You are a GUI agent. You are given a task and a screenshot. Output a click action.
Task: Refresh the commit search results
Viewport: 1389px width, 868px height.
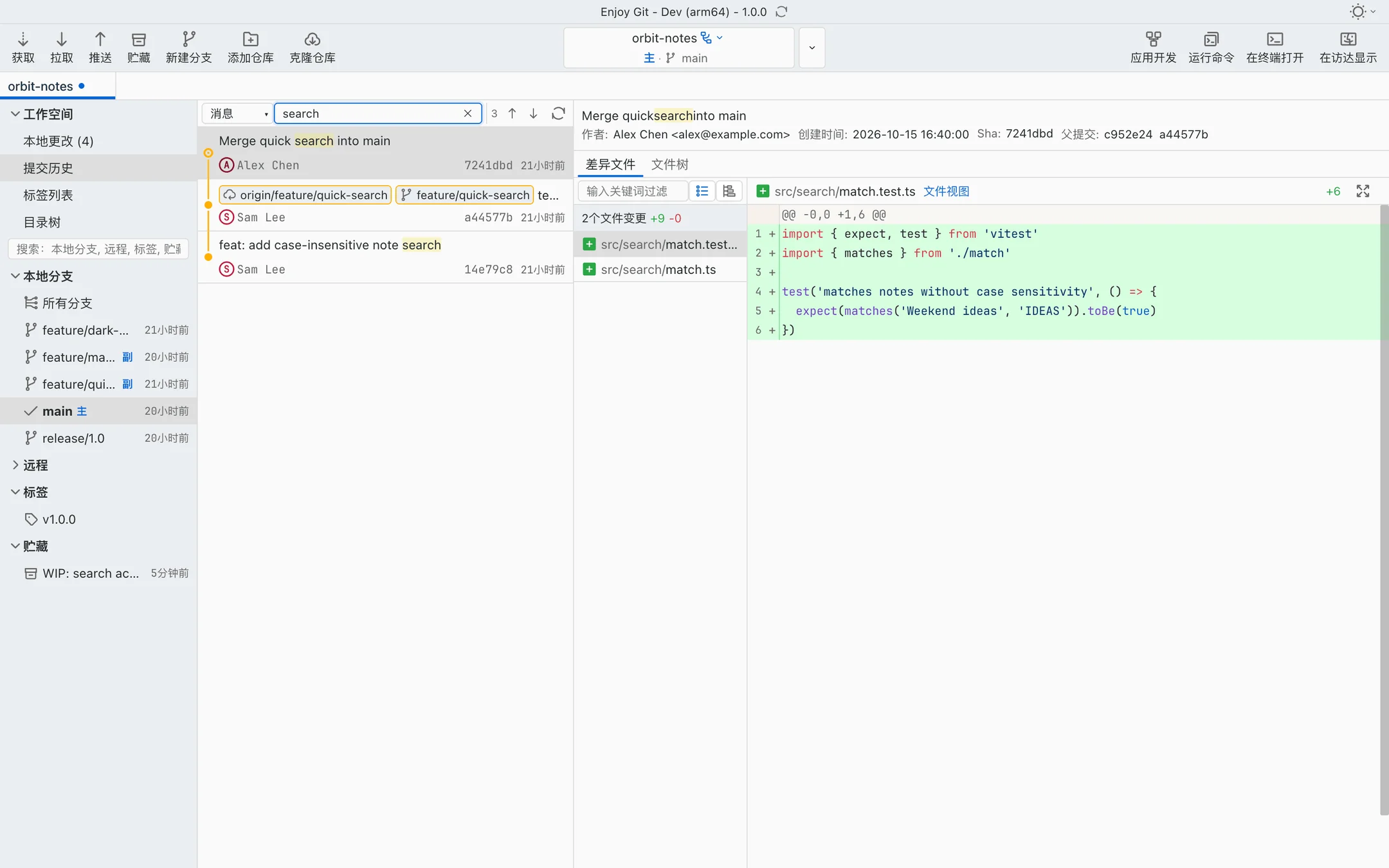tap(558, 113)
